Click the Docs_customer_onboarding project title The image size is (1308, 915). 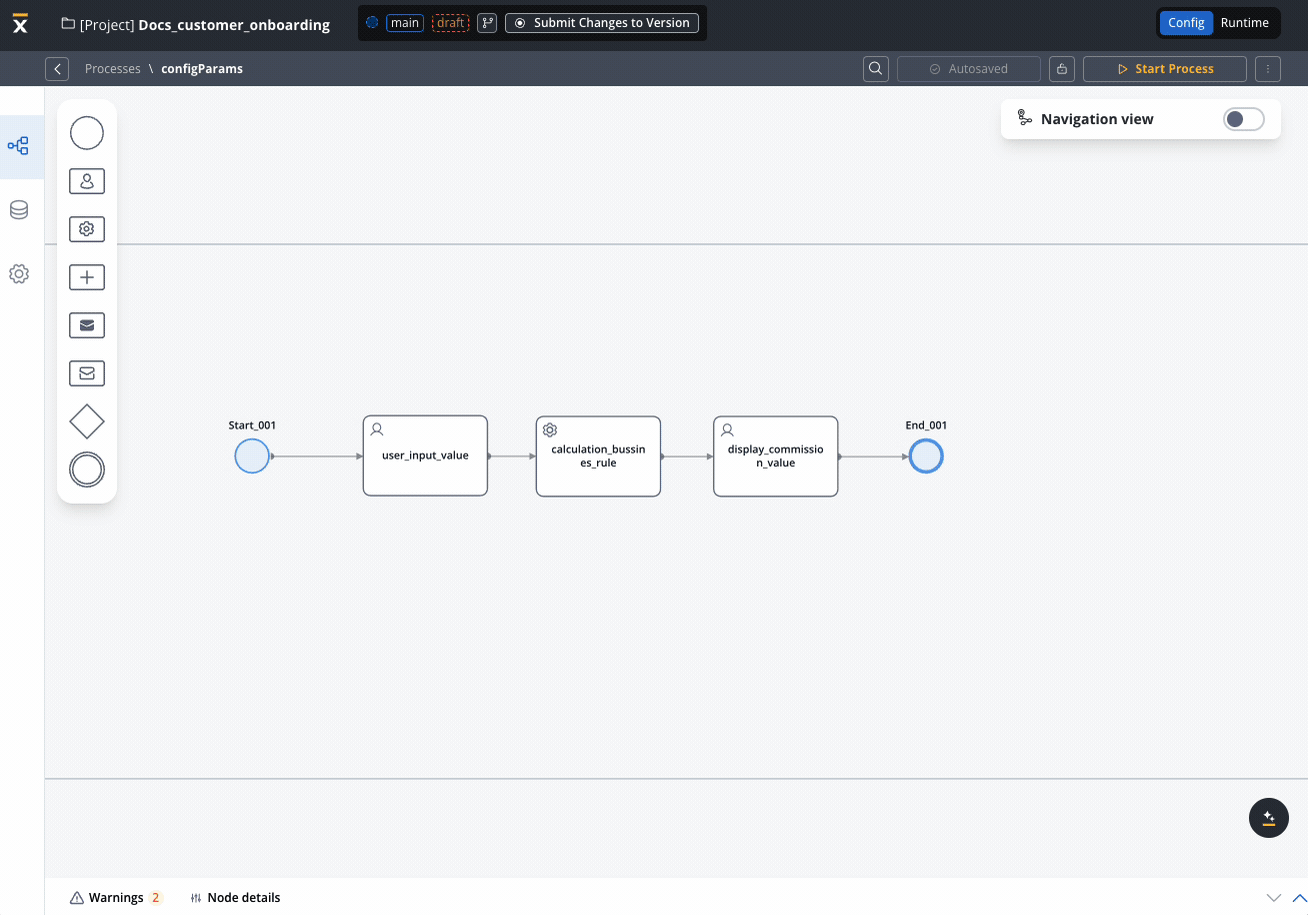[x=234, y=25]
